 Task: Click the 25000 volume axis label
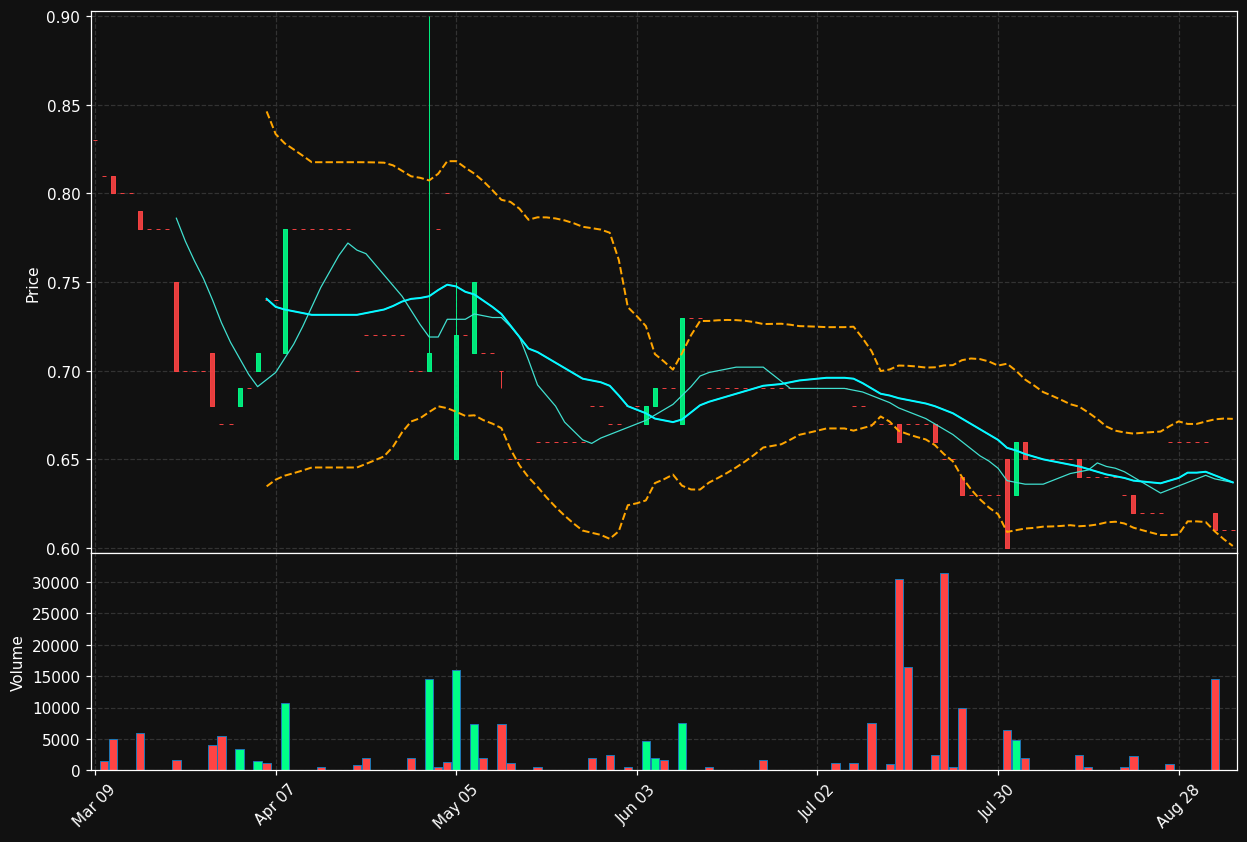[60, 614]
